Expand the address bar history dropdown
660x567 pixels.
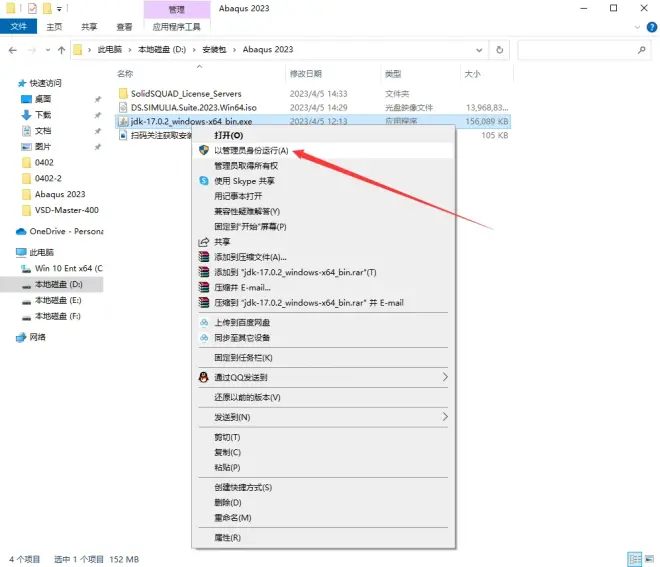[x=479, y=50]
